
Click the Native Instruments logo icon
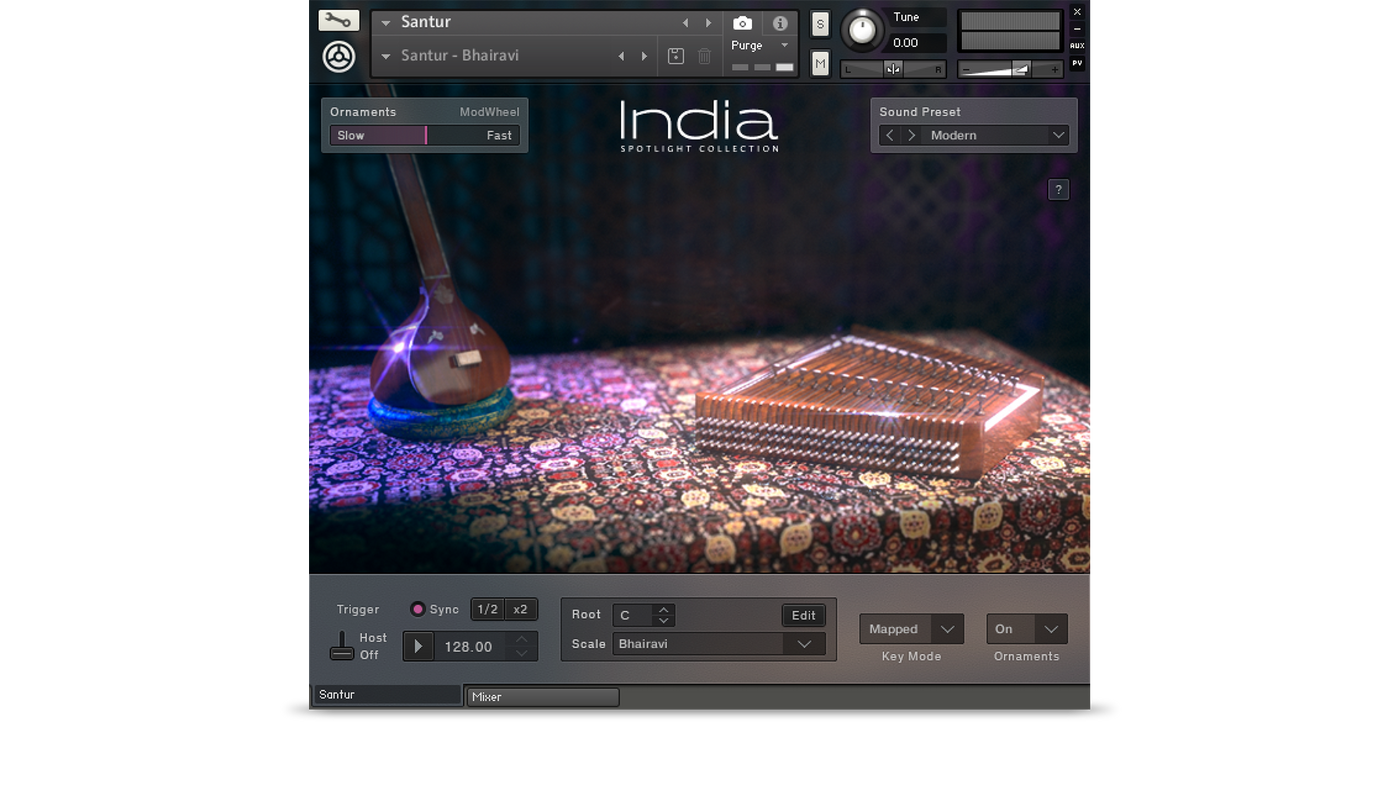pos(339,57)
